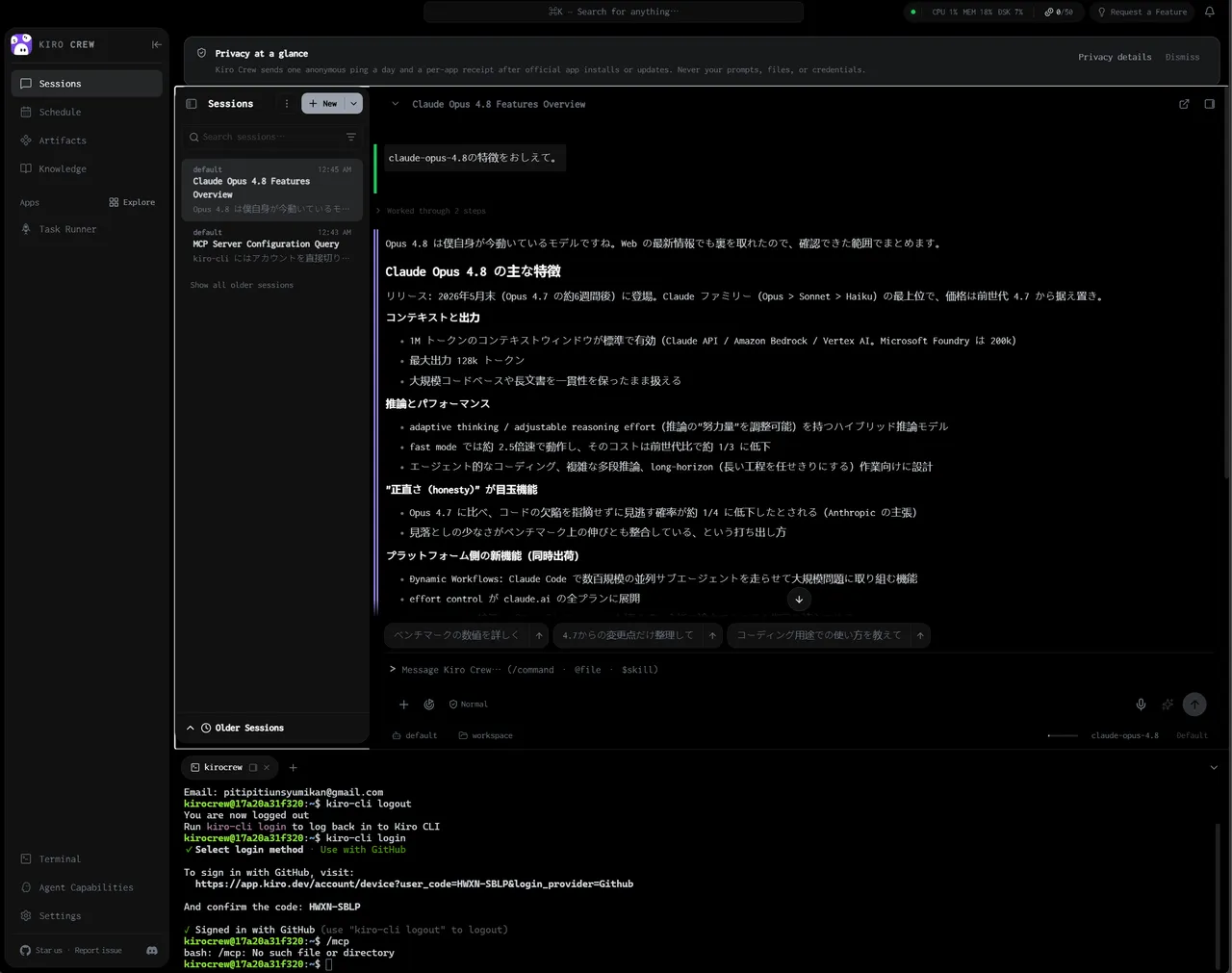Expand the Older Sessions section
1232x973 pixels.
pos(235,728)
